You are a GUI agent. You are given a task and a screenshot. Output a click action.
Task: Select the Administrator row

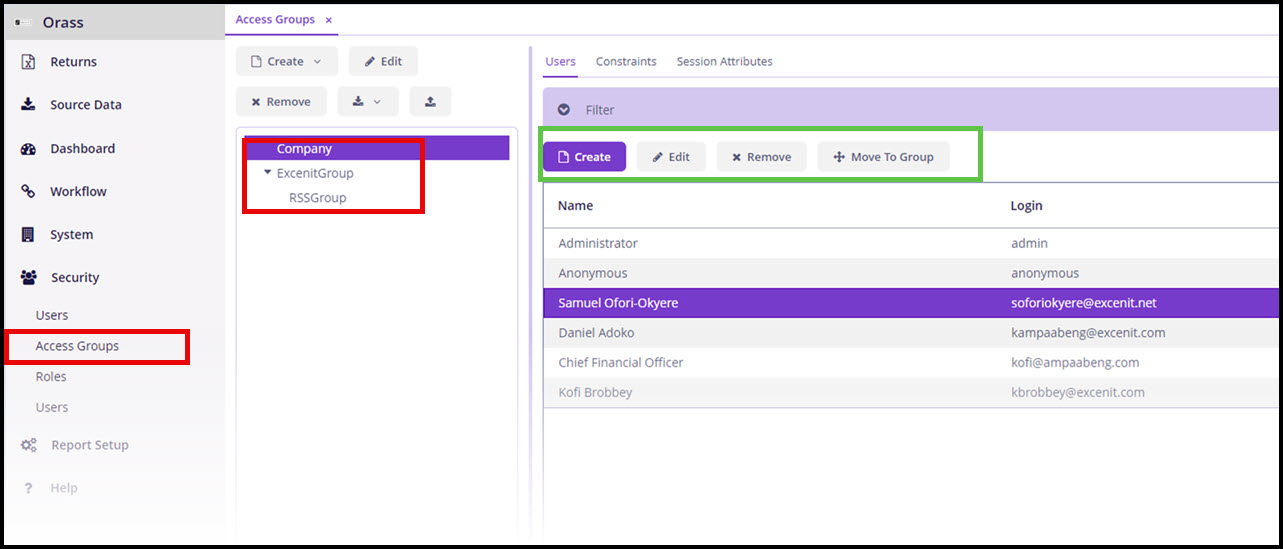tap(911, 244)
